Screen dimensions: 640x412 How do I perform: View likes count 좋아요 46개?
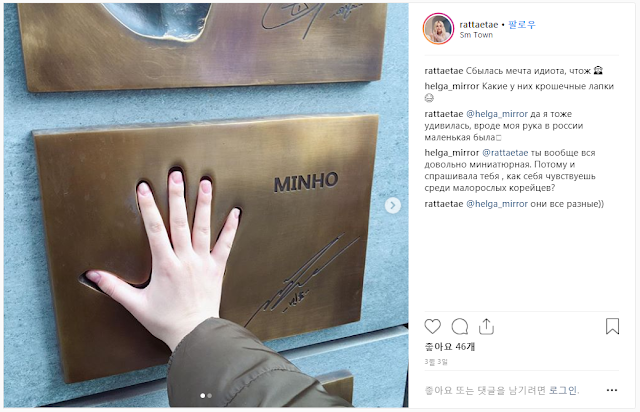[x=449, y=347]
